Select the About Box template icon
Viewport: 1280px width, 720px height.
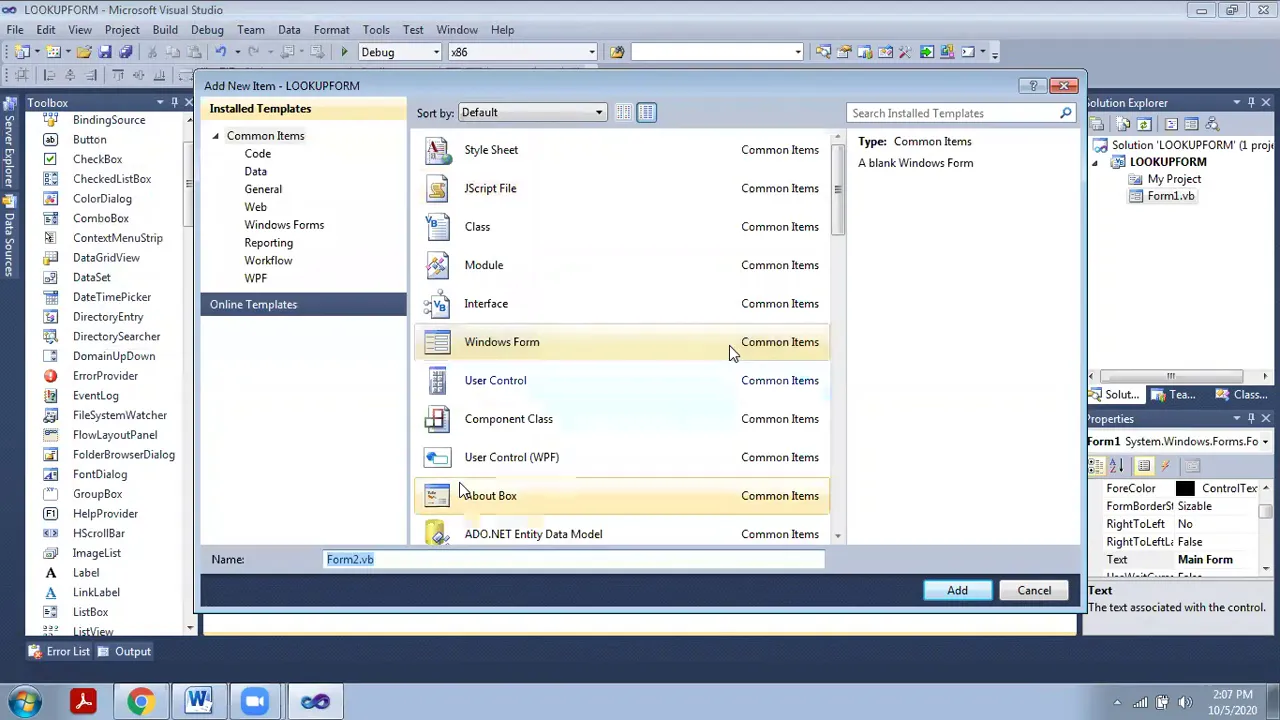point(437,496)
